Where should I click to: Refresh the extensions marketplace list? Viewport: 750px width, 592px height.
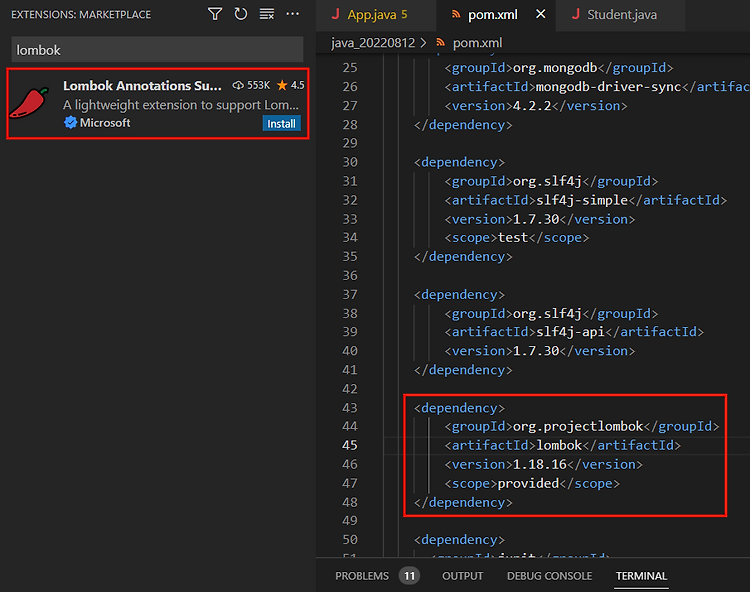click(x=241, y=14)
